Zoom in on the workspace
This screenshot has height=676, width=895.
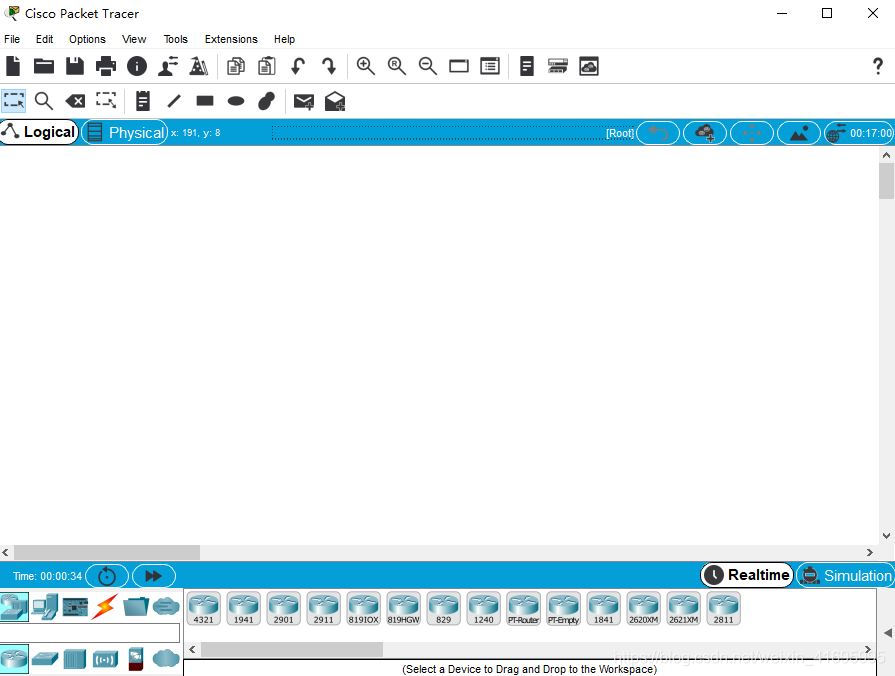click(365, 66)
